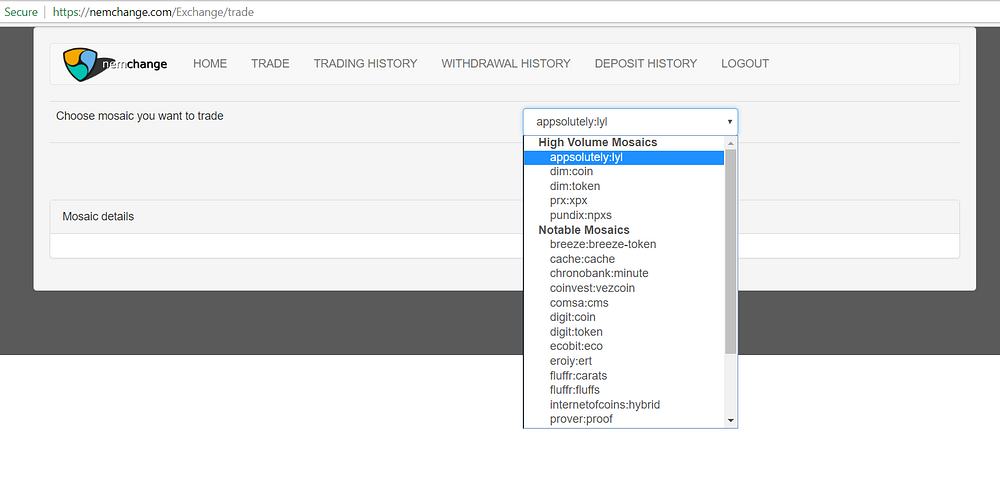Select internetofcoins:hybrid mosaic
Screen dimensions: 1000x491
coord(624,404)
